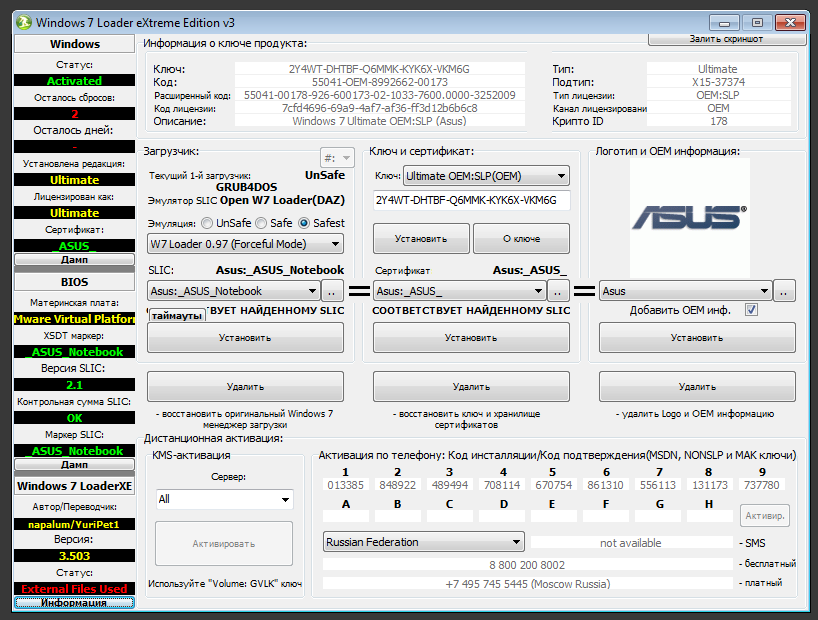Screen dimensions: 818x620
Task: Click the 'Залить скриншот' button at top right
Action: tap(728, 38)
